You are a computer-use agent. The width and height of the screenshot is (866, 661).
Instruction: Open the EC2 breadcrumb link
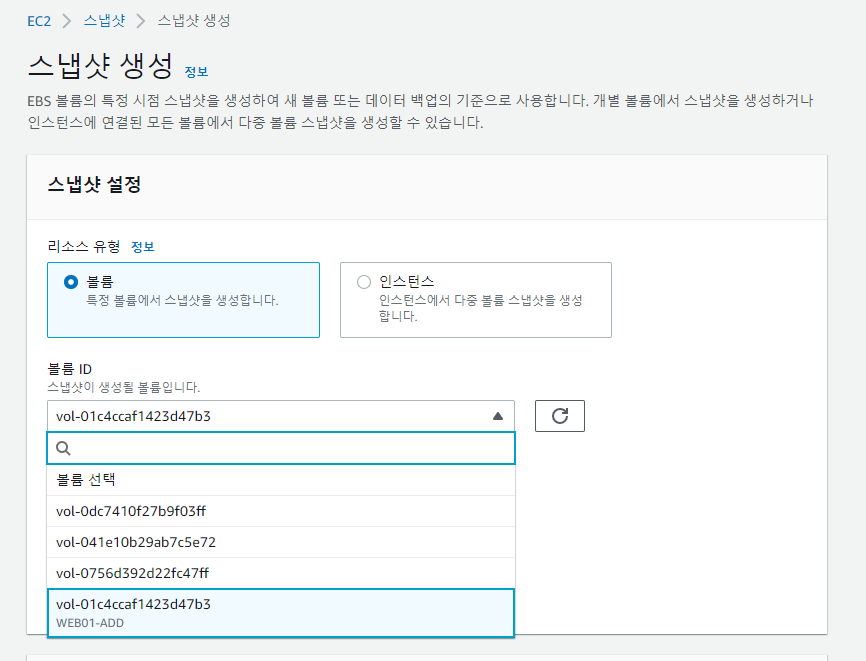(x=39, y=21)
